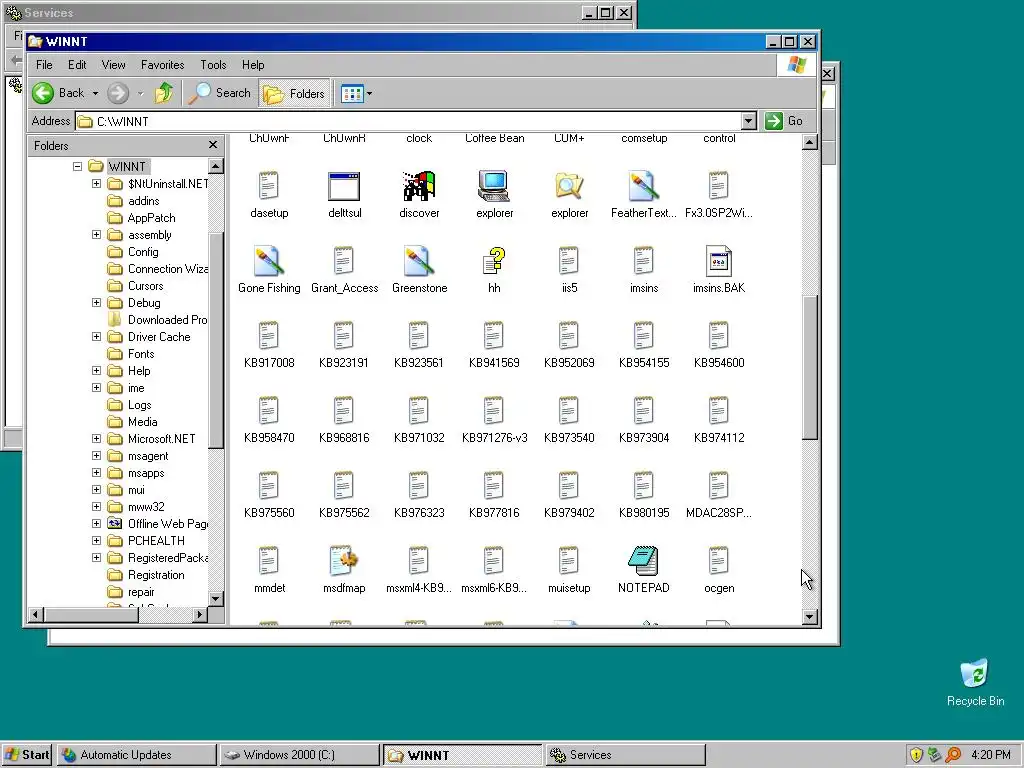Switch to Services taskbar button

626,755
